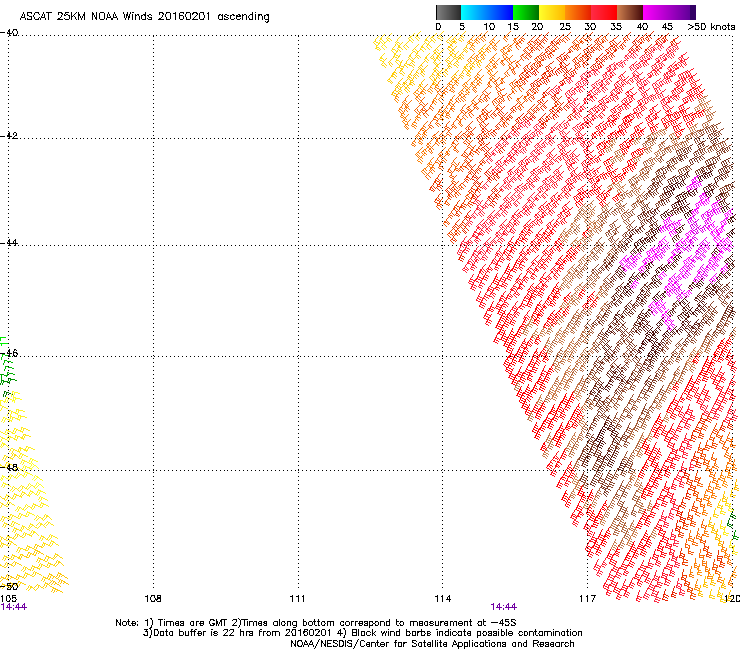
Task: Click the '105' longitude axis label
Action: point(8,599)
